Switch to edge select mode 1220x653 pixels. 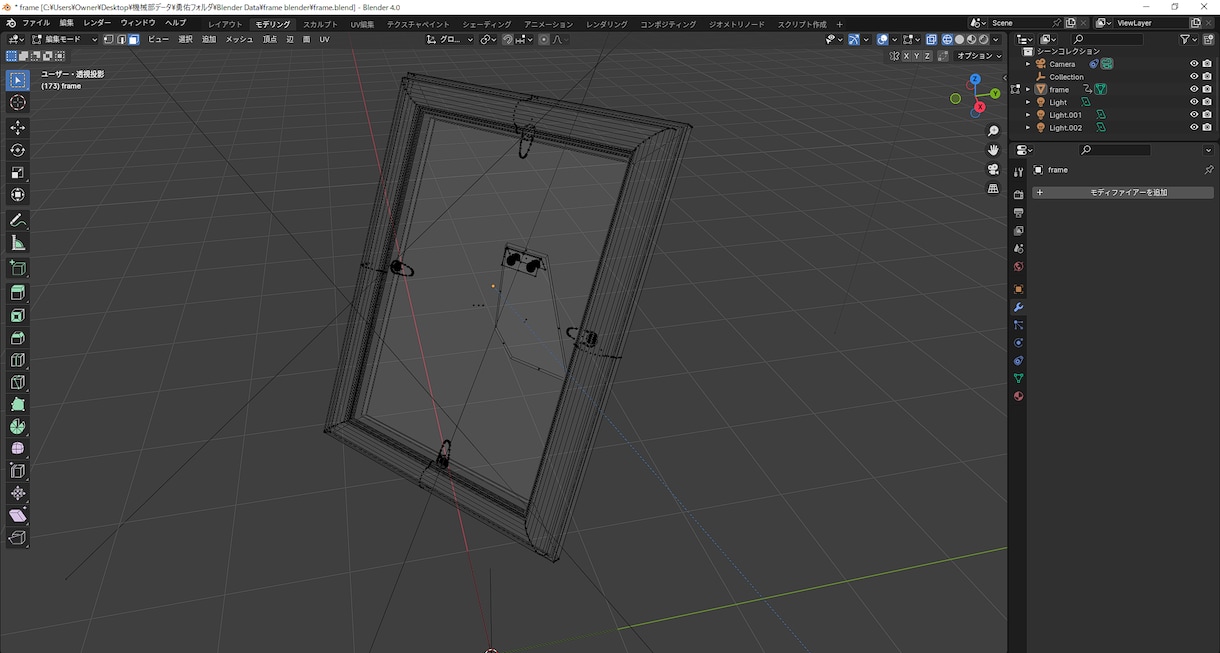(121, 39)
